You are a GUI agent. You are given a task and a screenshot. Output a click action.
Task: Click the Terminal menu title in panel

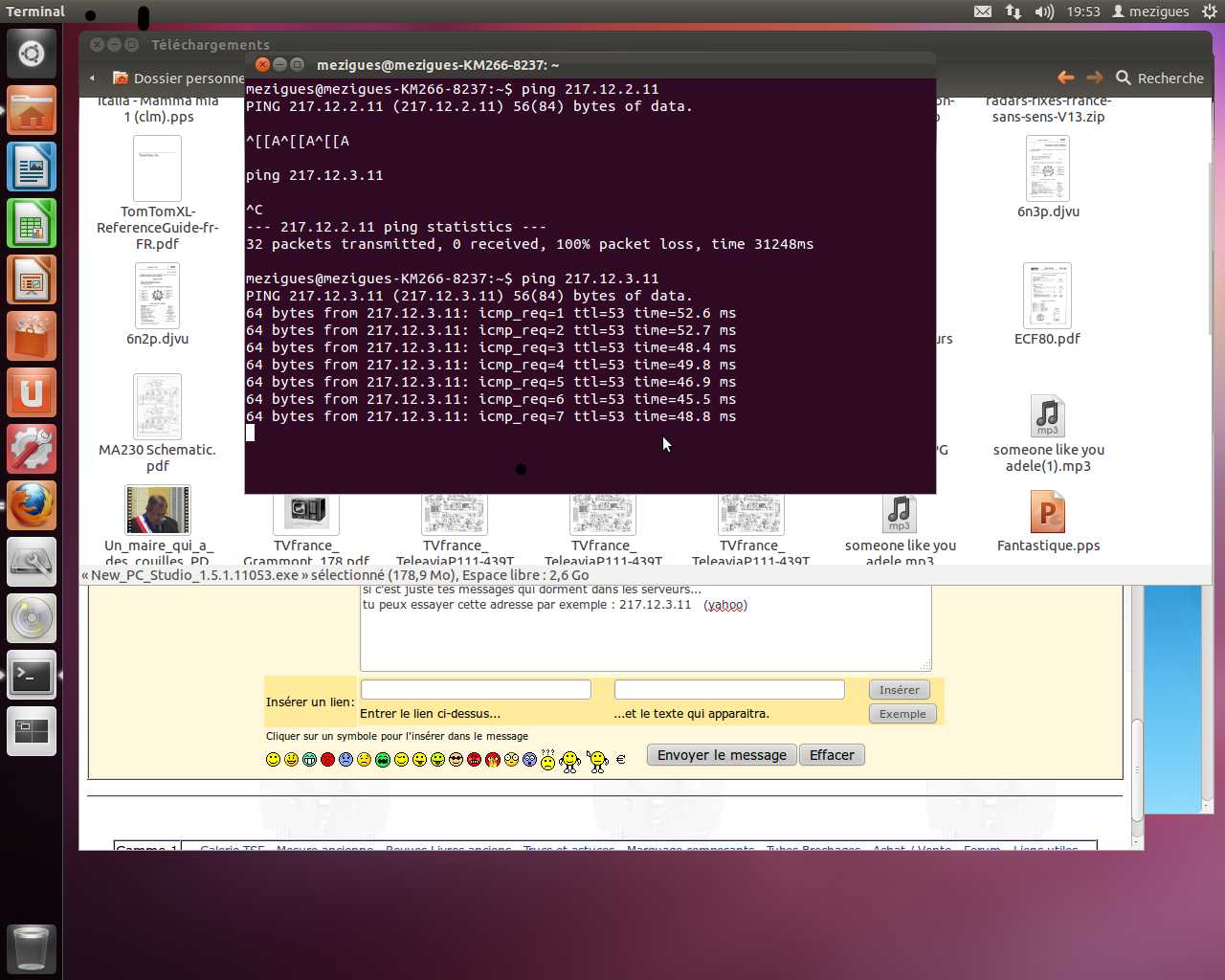[x=35, y=11]
